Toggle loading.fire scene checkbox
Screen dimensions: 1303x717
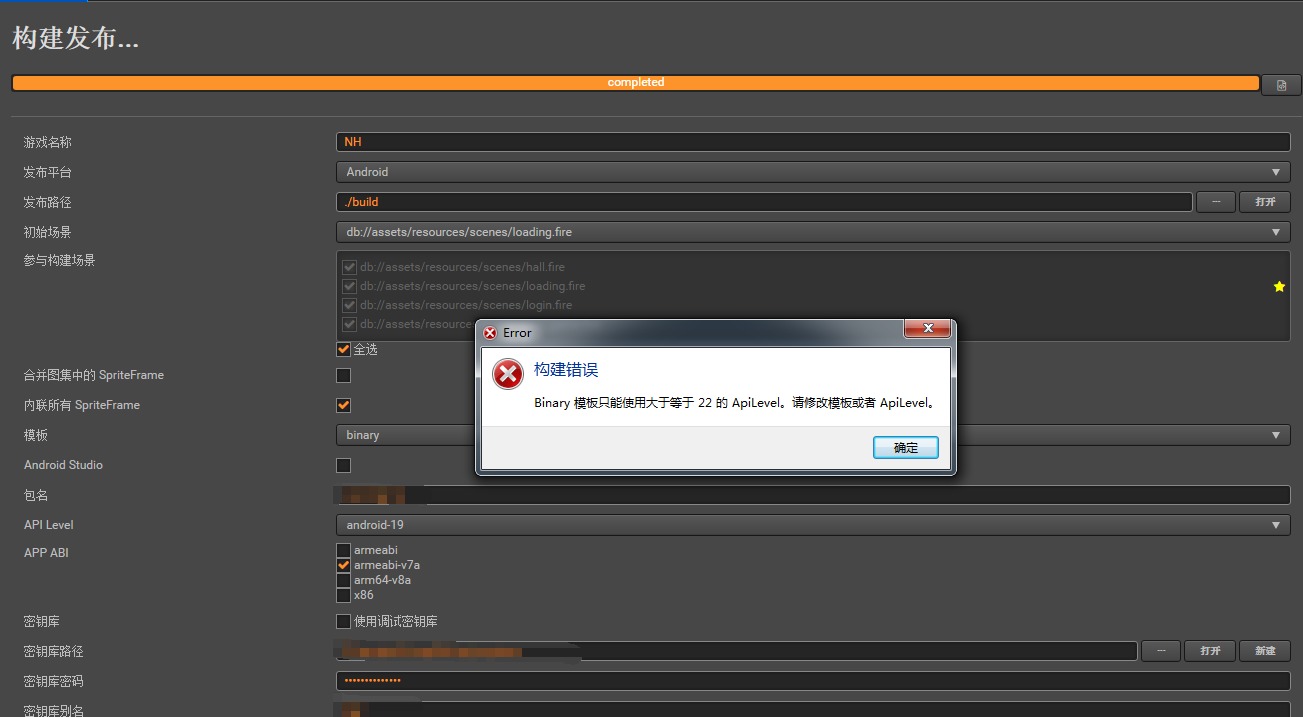click(349, 286)
